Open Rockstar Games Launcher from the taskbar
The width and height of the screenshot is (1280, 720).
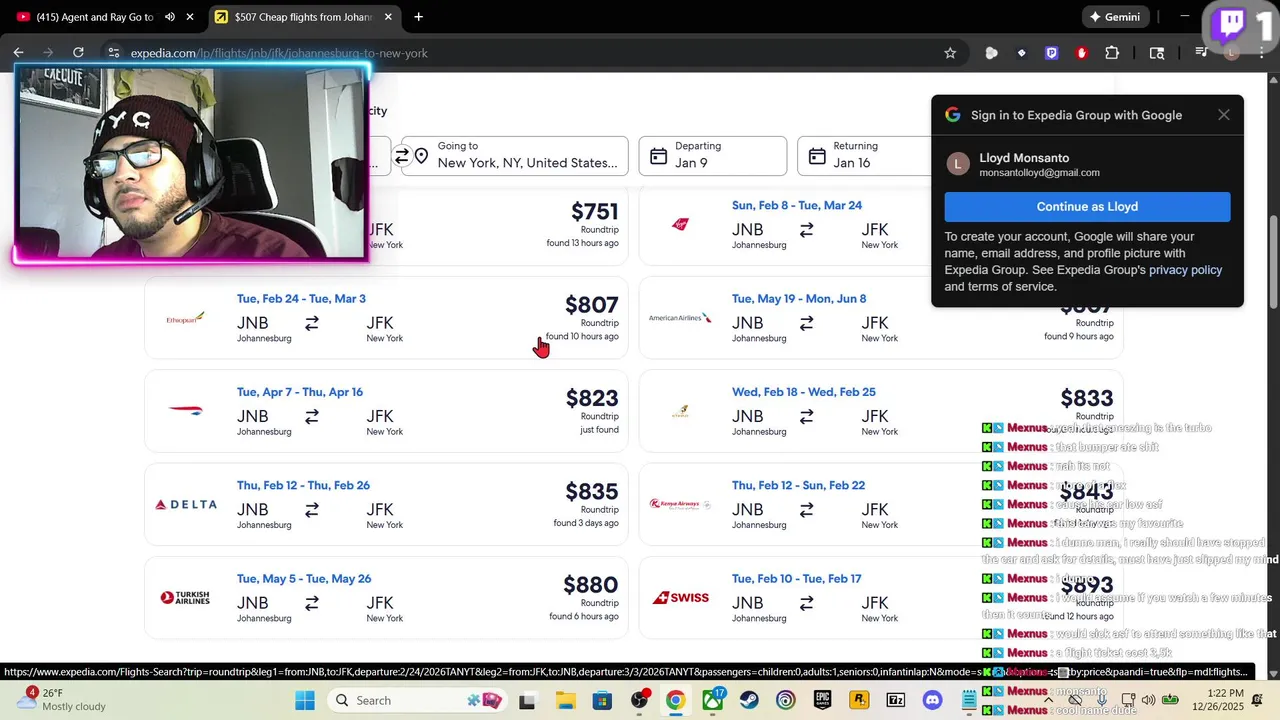(859, 700)
